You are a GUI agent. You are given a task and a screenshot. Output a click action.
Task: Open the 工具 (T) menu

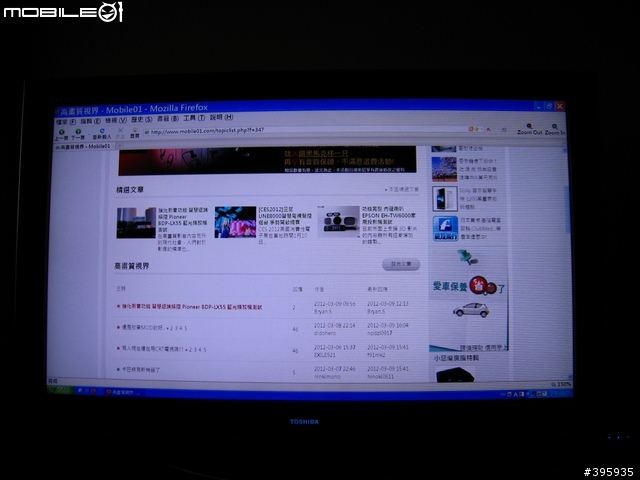pyautogui.click(x=194, y=118)
